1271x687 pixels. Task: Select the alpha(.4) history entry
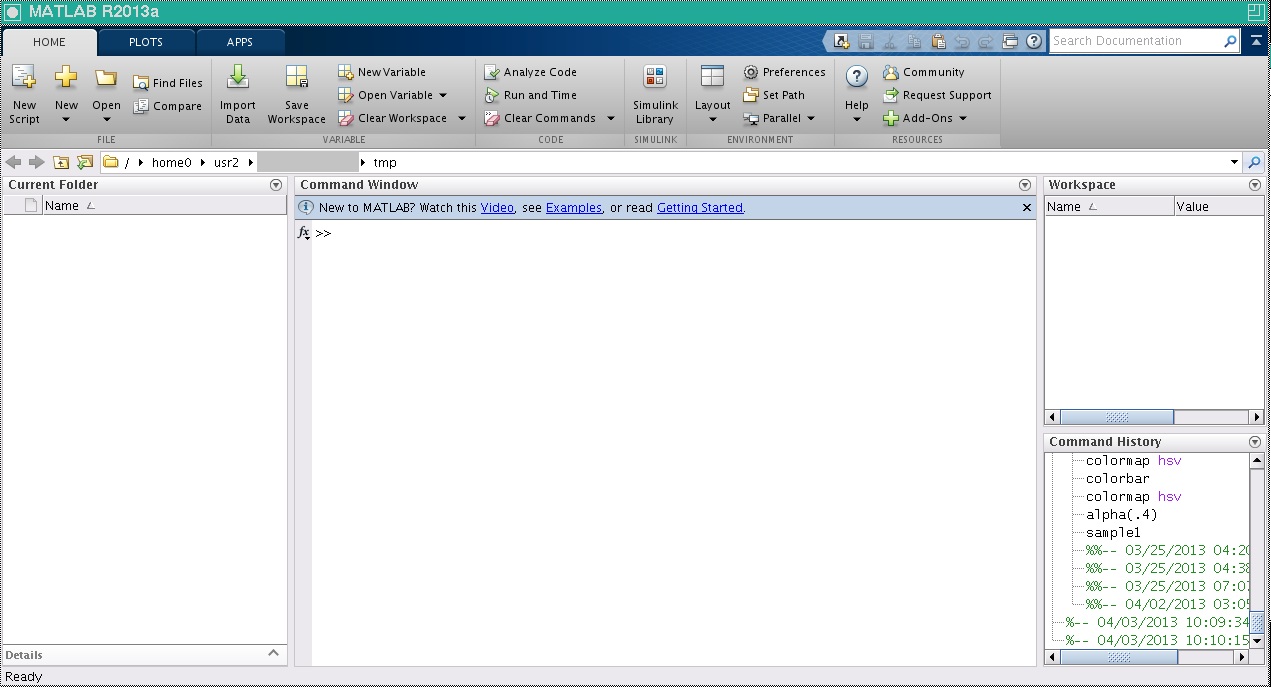(x=1121, y=515)
